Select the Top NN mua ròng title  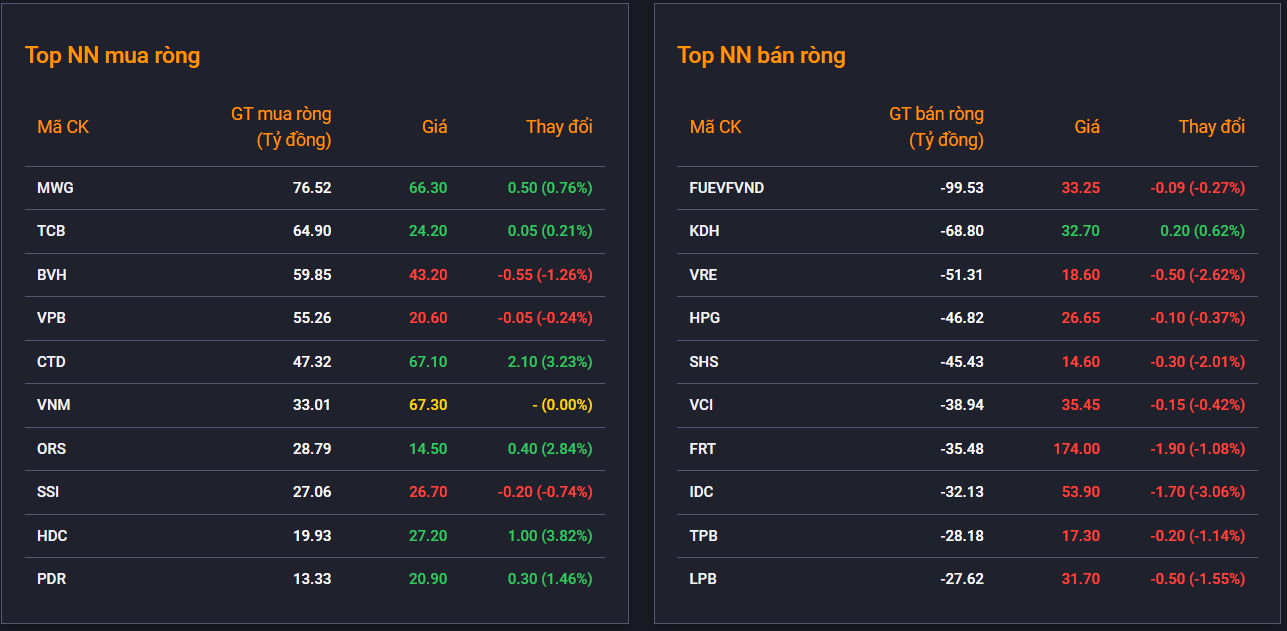[x=112, y=55]
